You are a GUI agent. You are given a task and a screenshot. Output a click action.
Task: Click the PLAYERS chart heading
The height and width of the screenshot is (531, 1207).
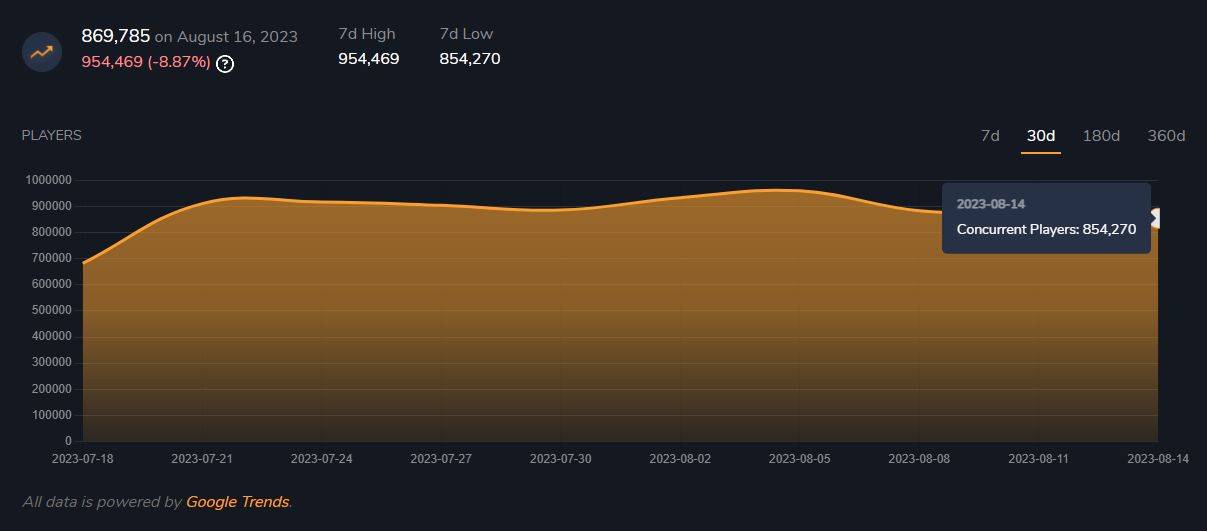52,135
